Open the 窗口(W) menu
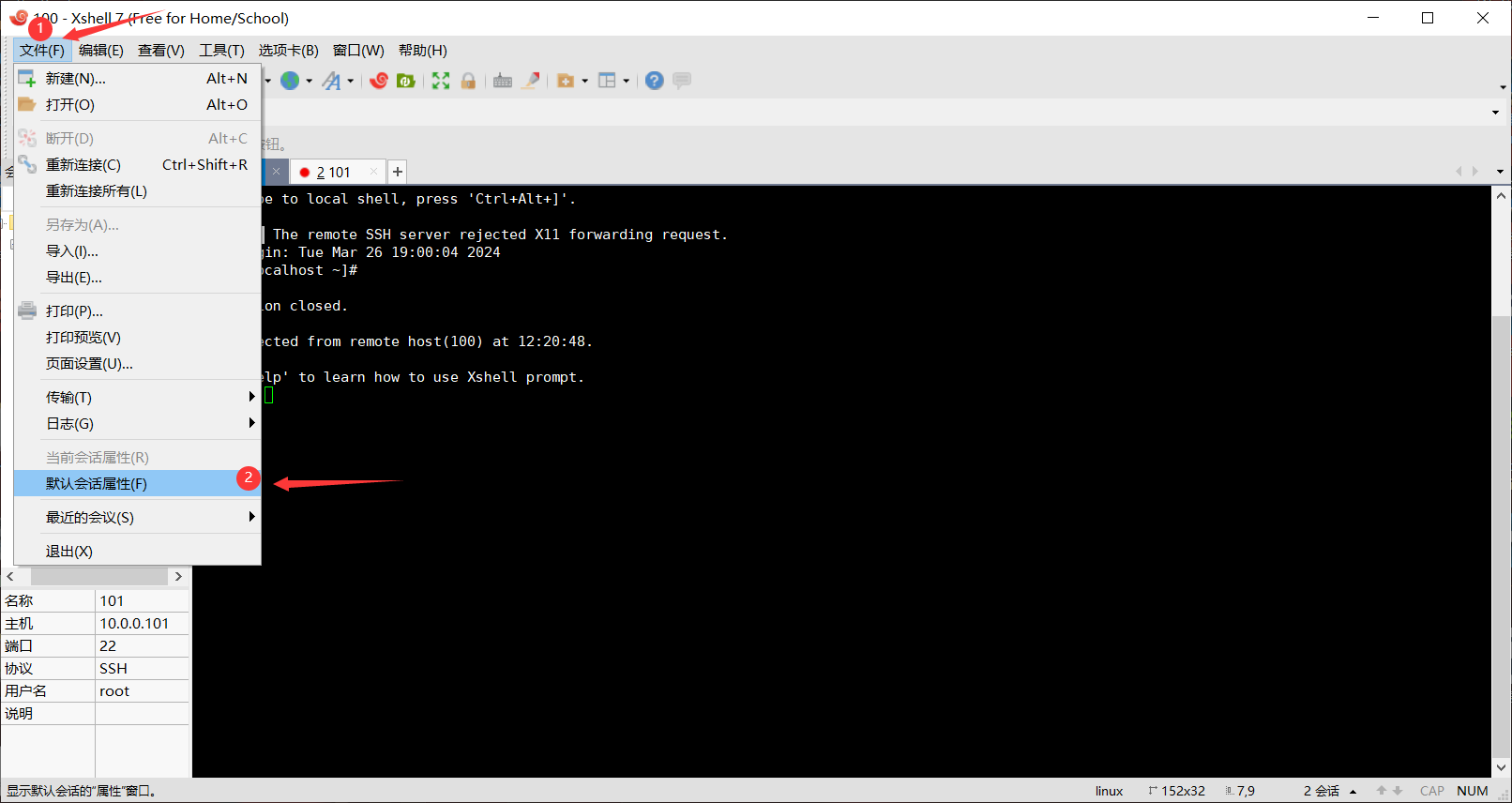The height and width of the screenshot is (803, 1512). (x=358, y=51)
